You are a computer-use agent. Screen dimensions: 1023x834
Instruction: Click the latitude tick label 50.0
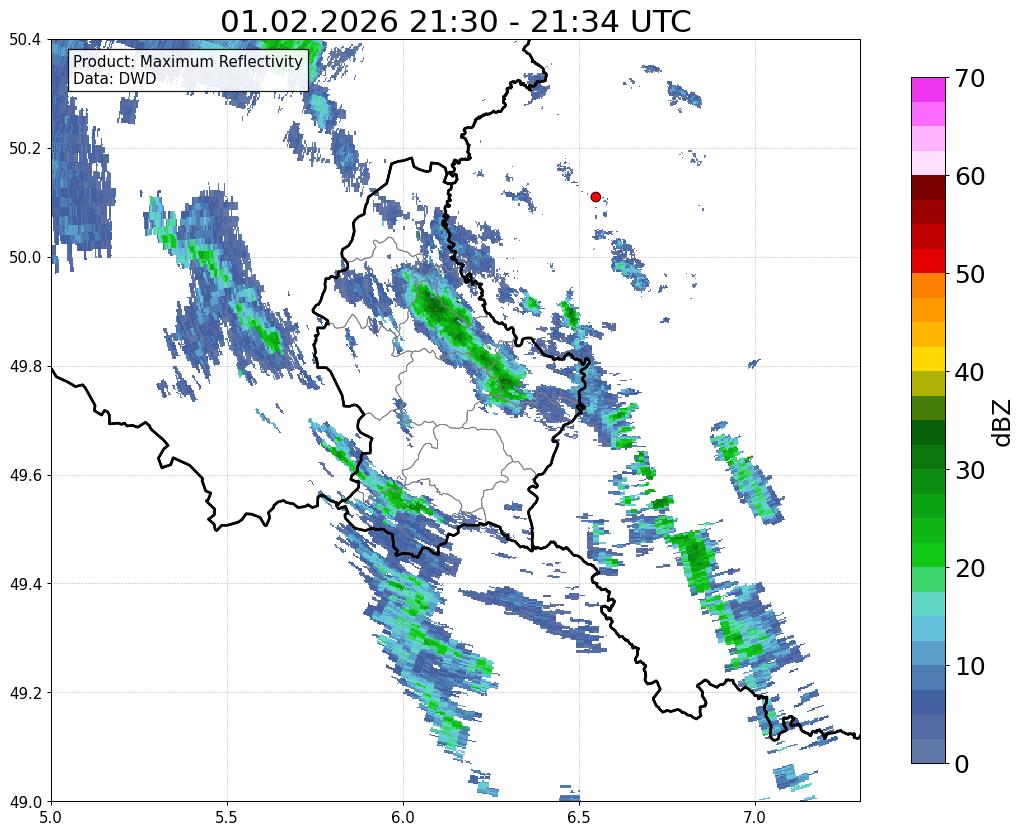click(25, 258)
